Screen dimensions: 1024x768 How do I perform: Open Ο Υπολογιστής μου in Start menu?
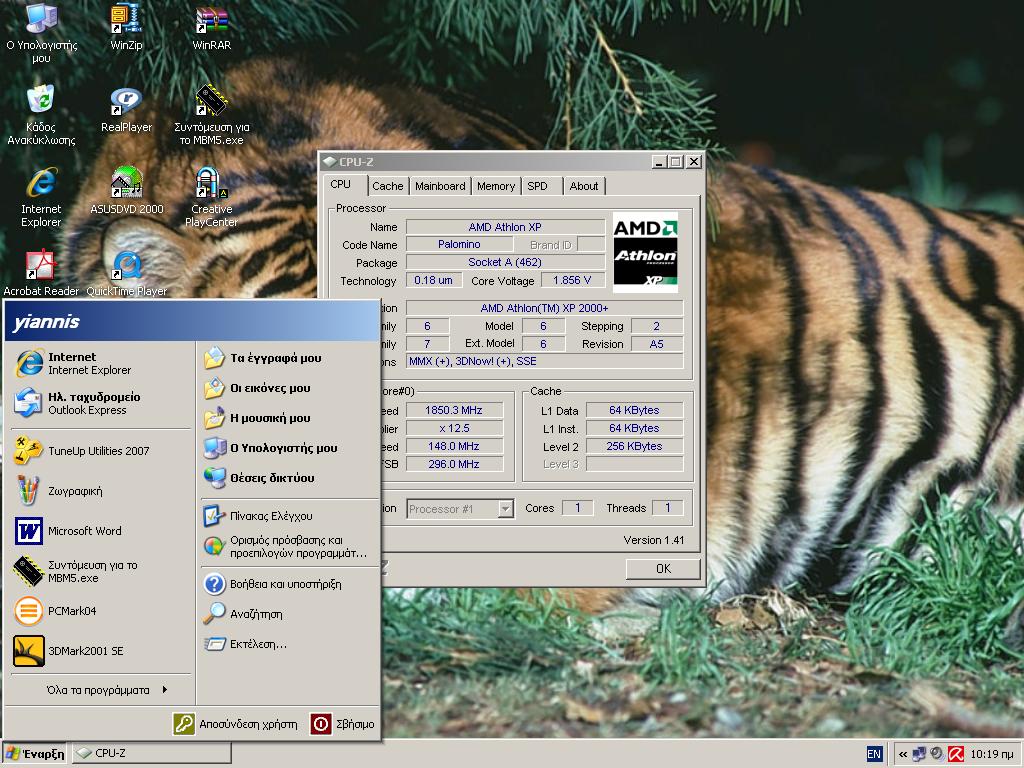coord(287,448)
